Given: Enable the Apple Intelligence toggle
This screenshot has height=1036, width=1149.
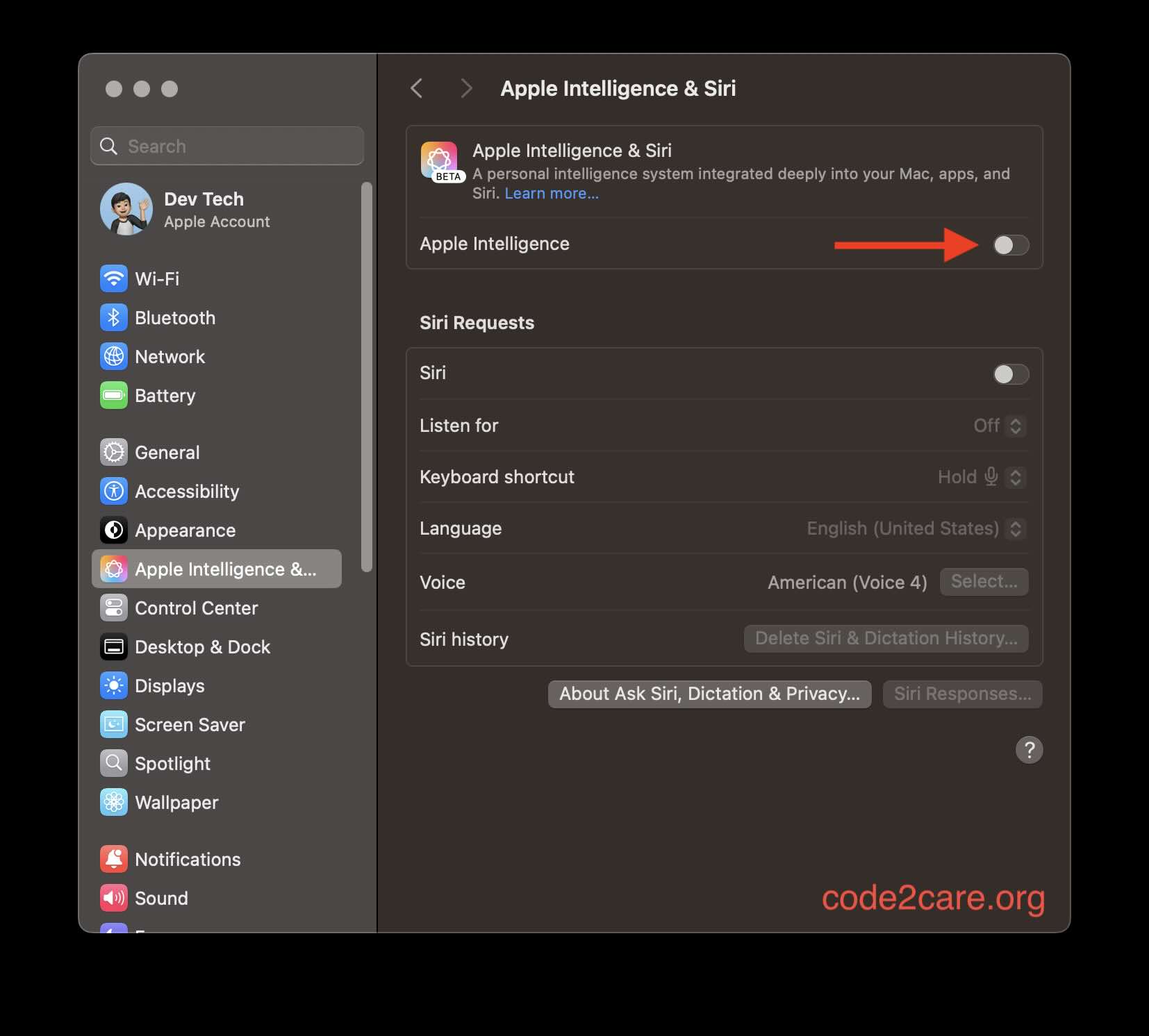Looking at the screenshot, I should pyautogui.click(x=1010, y=245).
